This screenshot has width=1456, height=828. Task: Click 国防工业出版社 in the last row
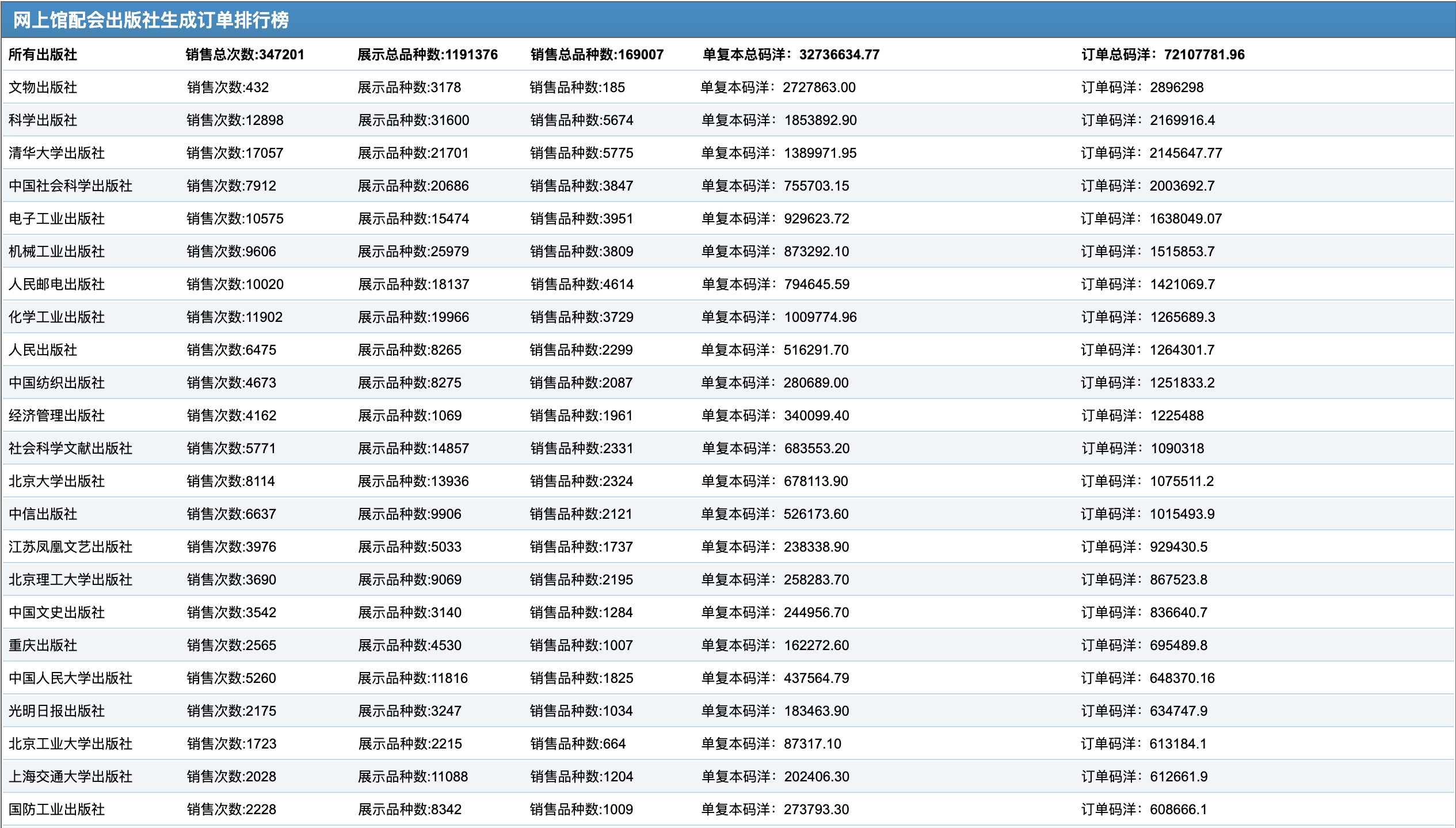56,810
